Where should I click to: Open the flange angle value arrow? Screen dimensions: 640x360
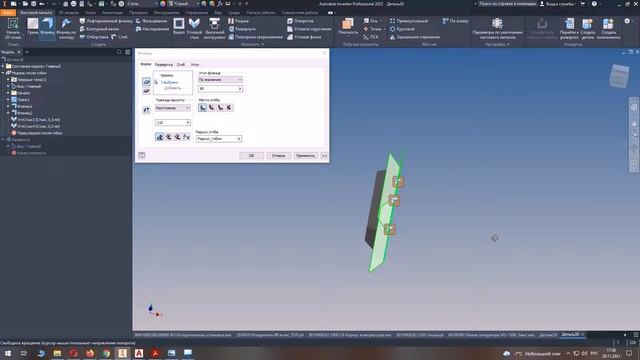pos(240,89)
